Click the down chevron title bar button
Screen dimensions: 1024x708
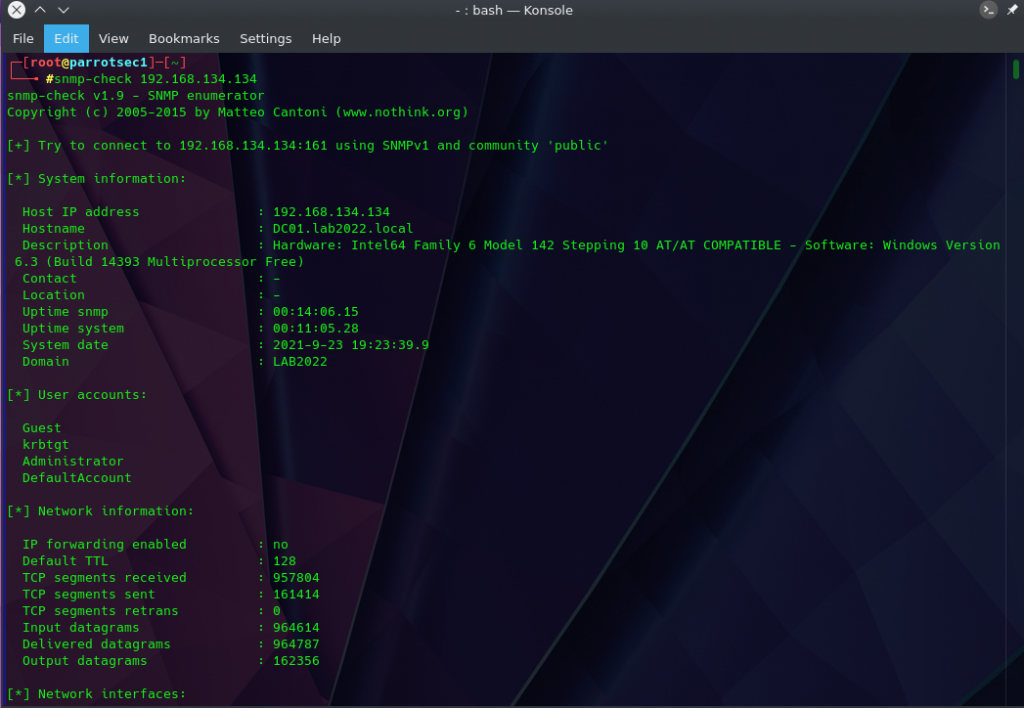(63, 10)
